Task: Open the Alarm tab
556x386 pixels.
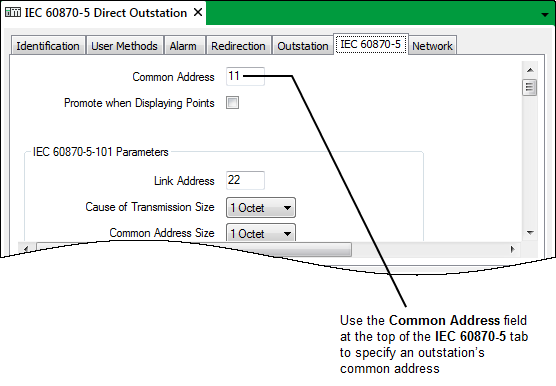Action: point(183,45)
